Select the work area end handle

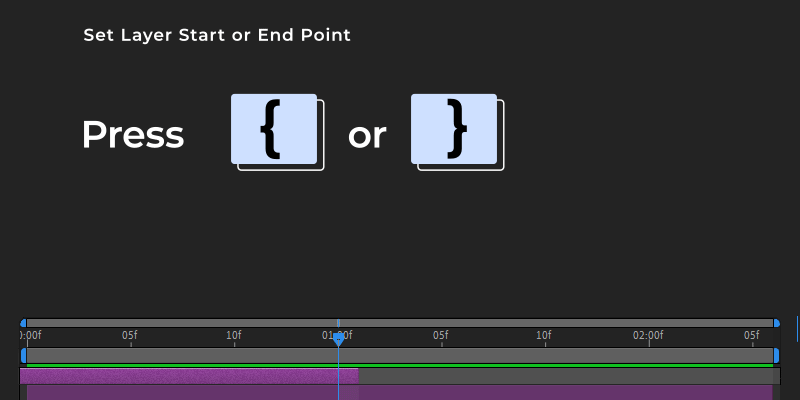coord(777,356)
